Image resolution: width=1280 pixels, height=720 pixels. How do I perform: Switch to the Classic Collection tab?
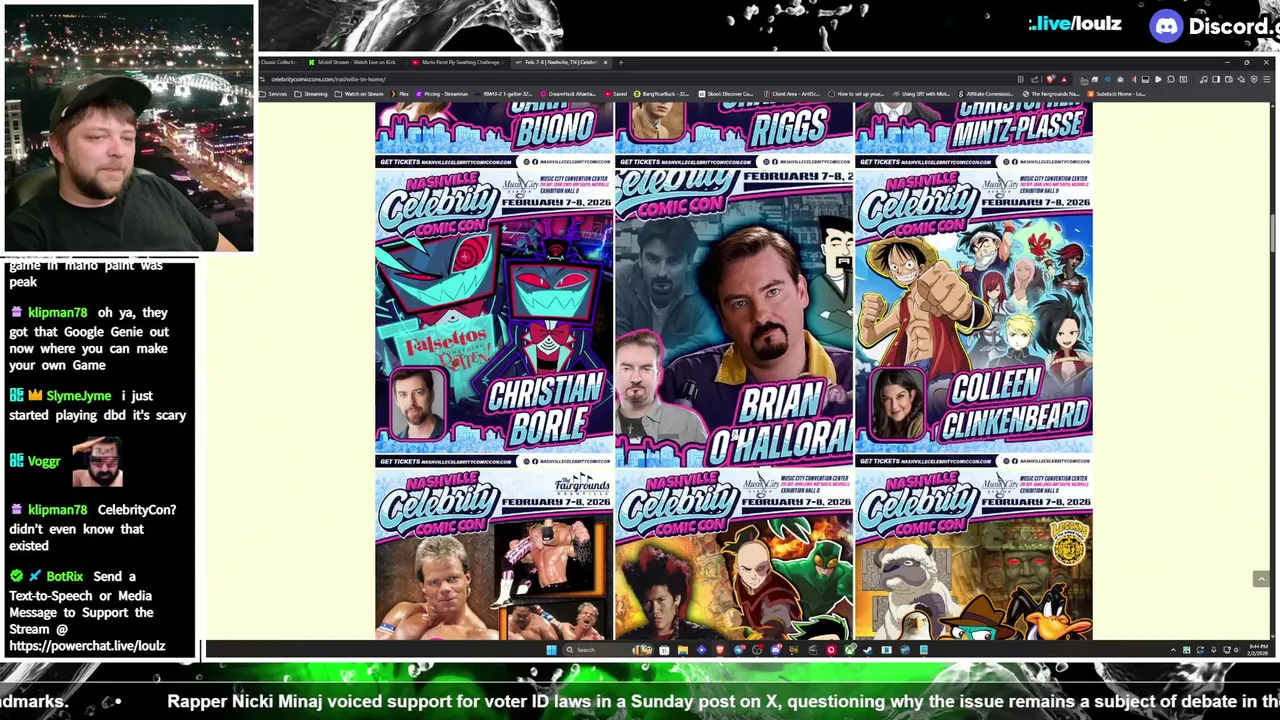coord(280,62)
